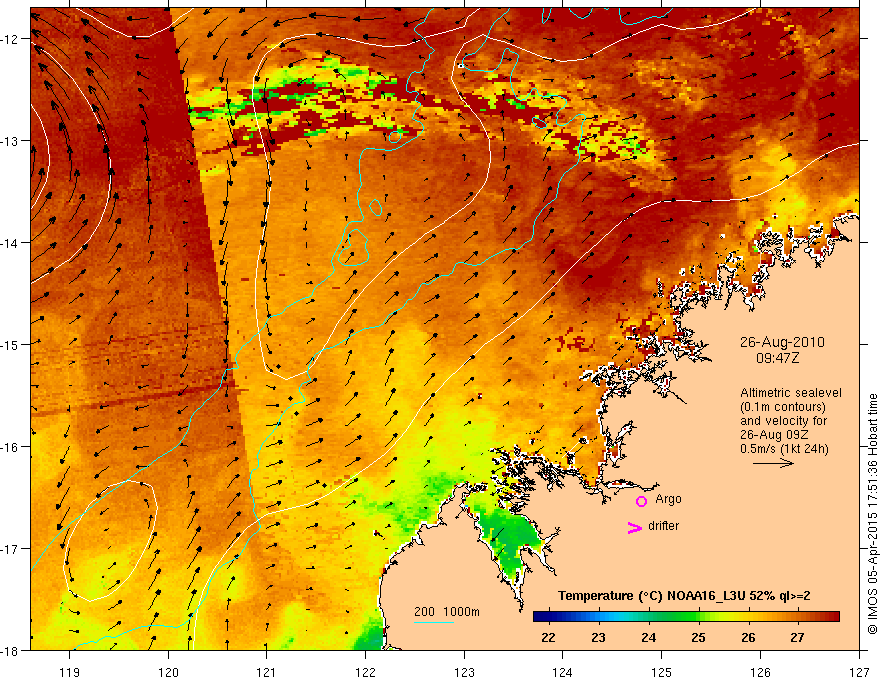
Task: Click the cyan 200 1000m isobath legend line
Action: pyautogui.click(x=434, y=622)
